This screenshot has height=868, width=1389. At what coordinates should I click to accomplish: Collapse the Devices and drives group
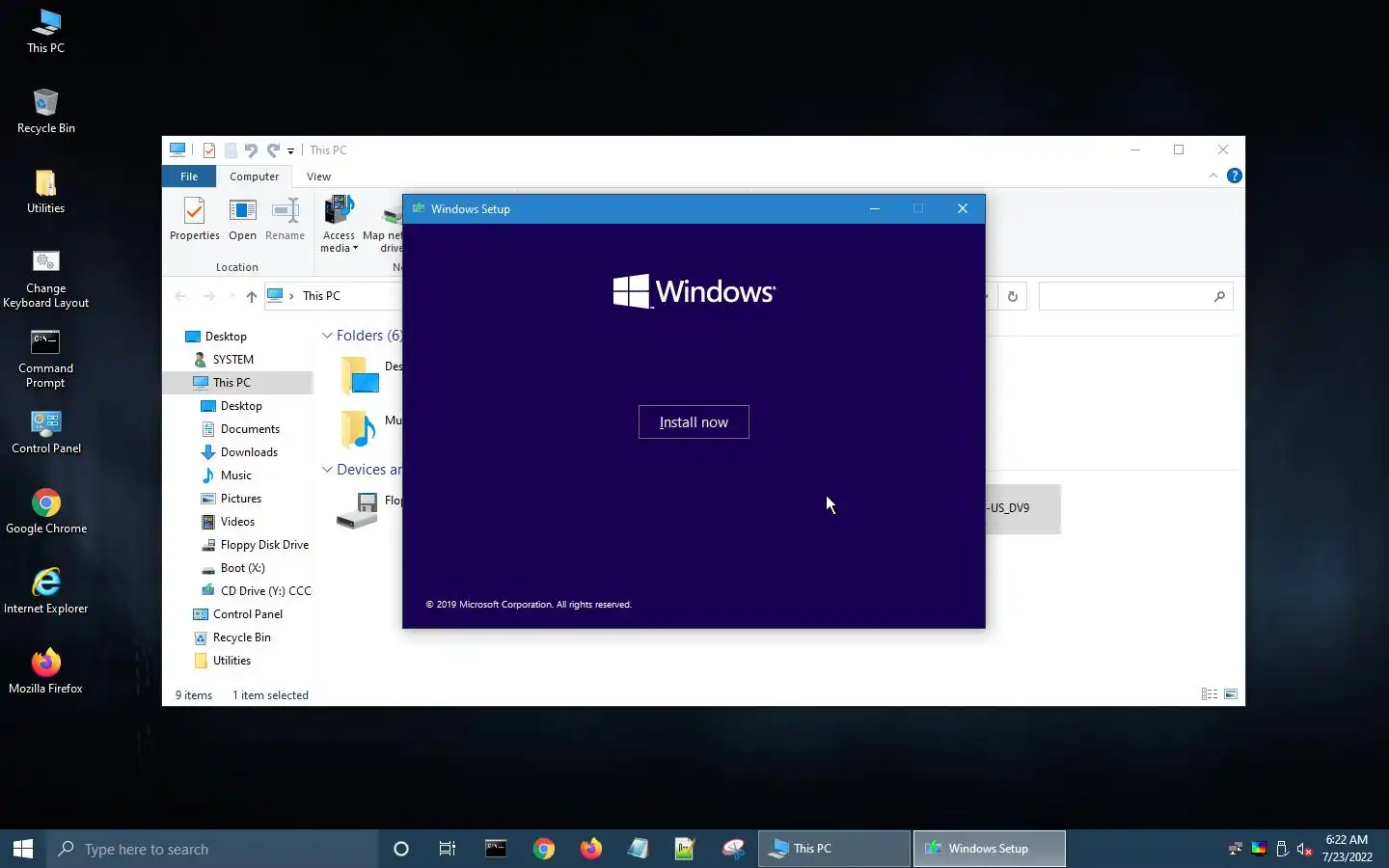coord(327,470)
